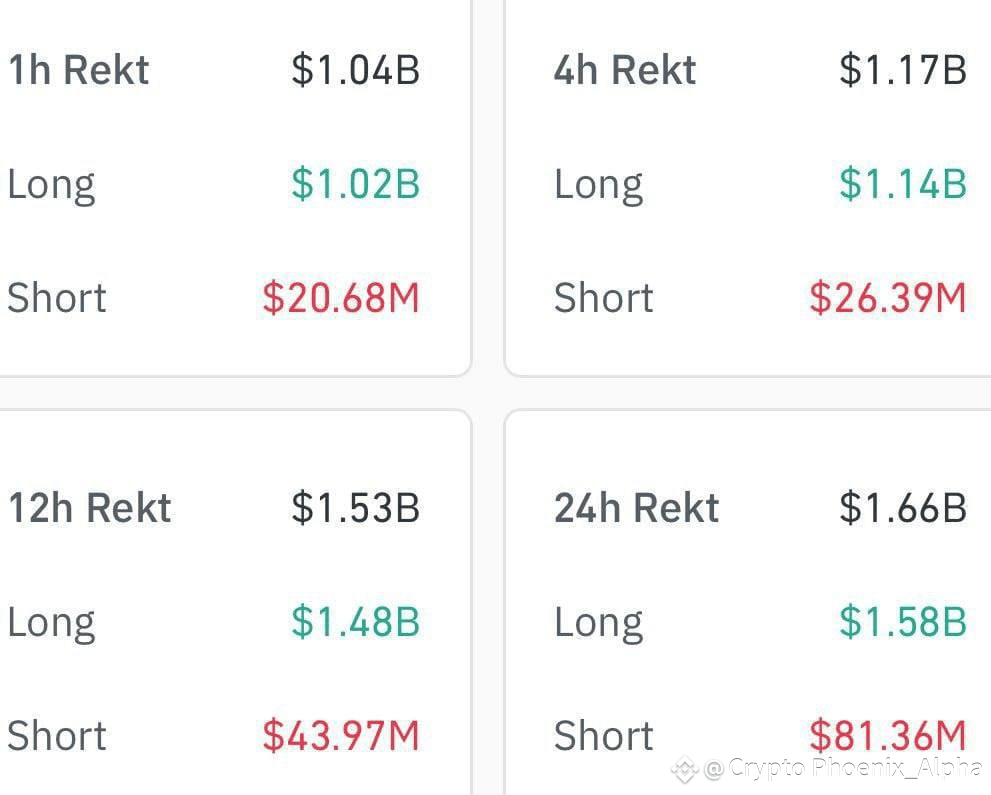Select the 1h Rekt total $1.04B

tap(356, 70)
